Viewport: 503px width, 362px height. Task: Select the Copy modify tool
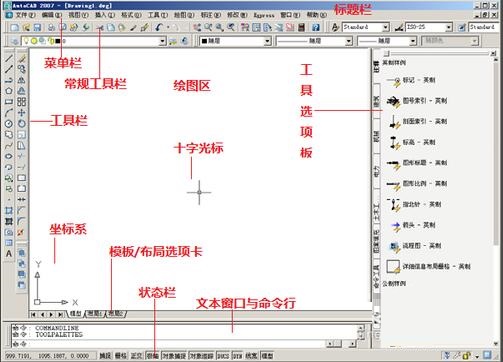point(22,69)
